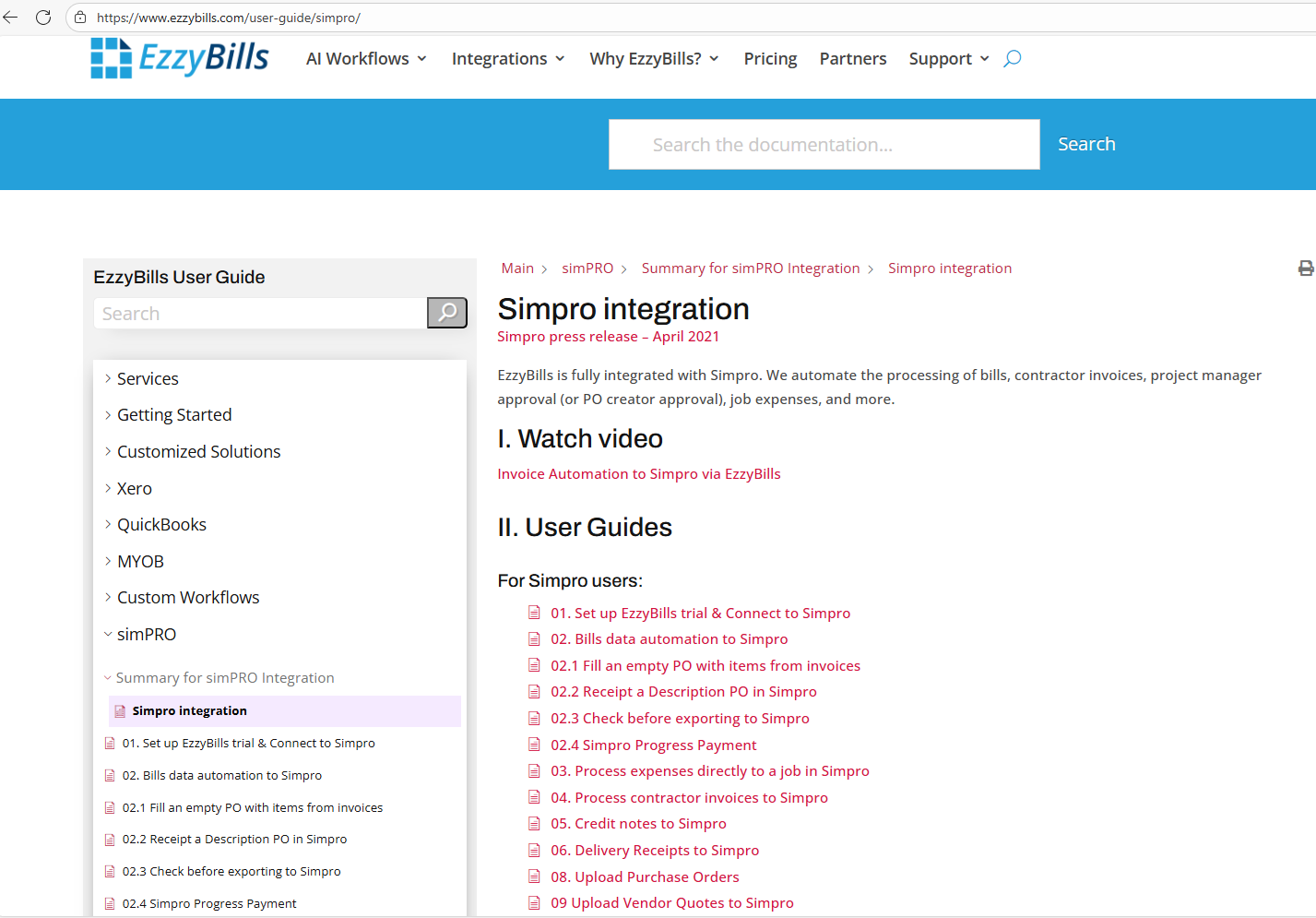Click document icon beside 05. Credit notes to Simpro
Image resolution: width=1316 pixels, height=918 pixels.
click(x=535, y=823)
